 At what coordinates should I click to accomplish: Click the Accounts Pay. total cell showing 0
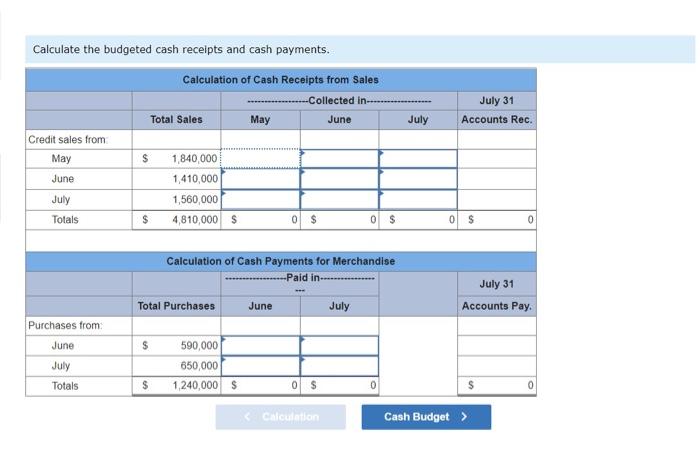(496, 385)
